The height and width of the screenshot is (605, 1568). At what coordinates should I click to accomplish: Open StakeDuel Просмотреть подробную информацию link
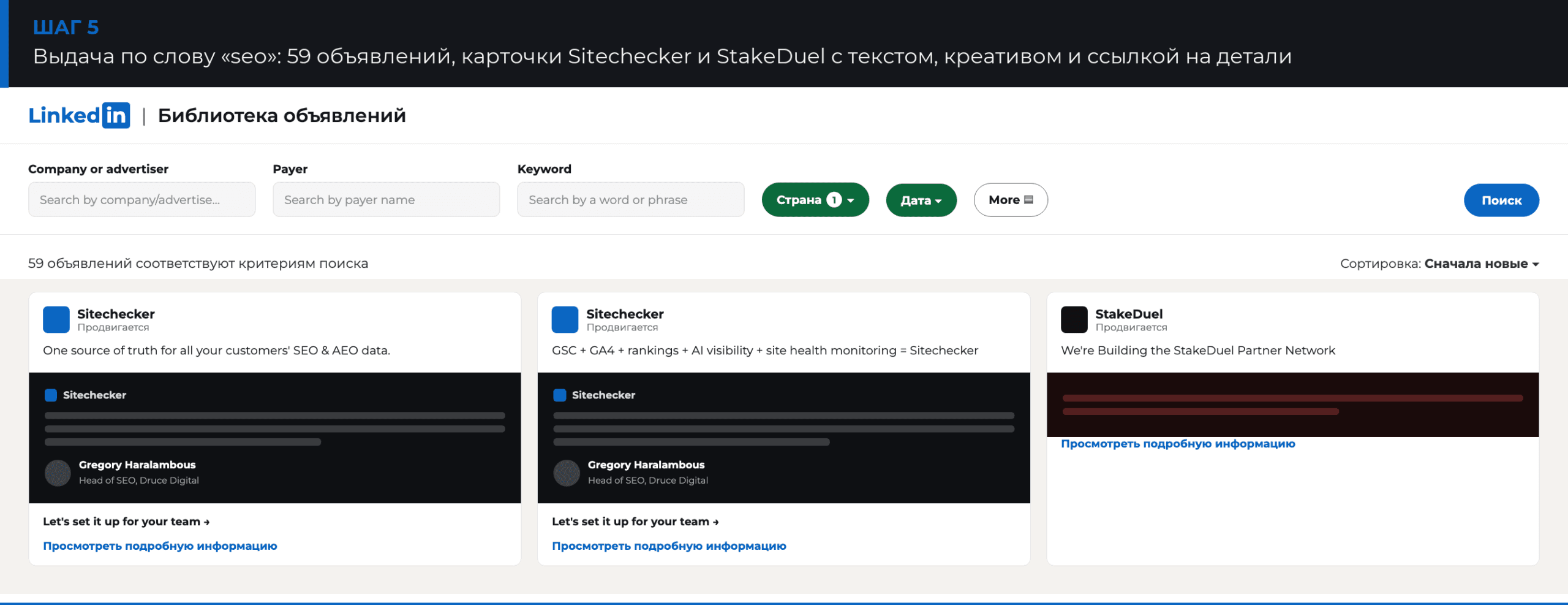point(1178,444)
